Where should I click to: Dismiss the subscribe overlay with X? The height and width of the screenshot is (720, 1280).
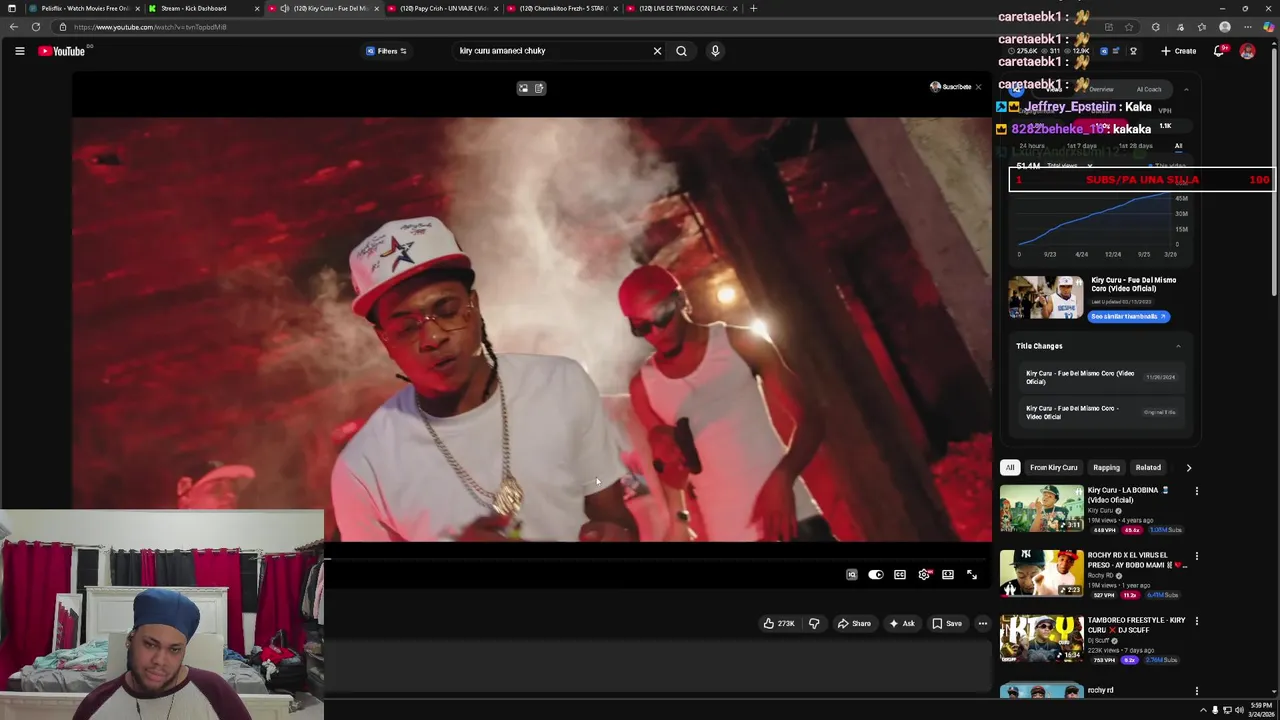pyautogui.click(x=978, y=87)
